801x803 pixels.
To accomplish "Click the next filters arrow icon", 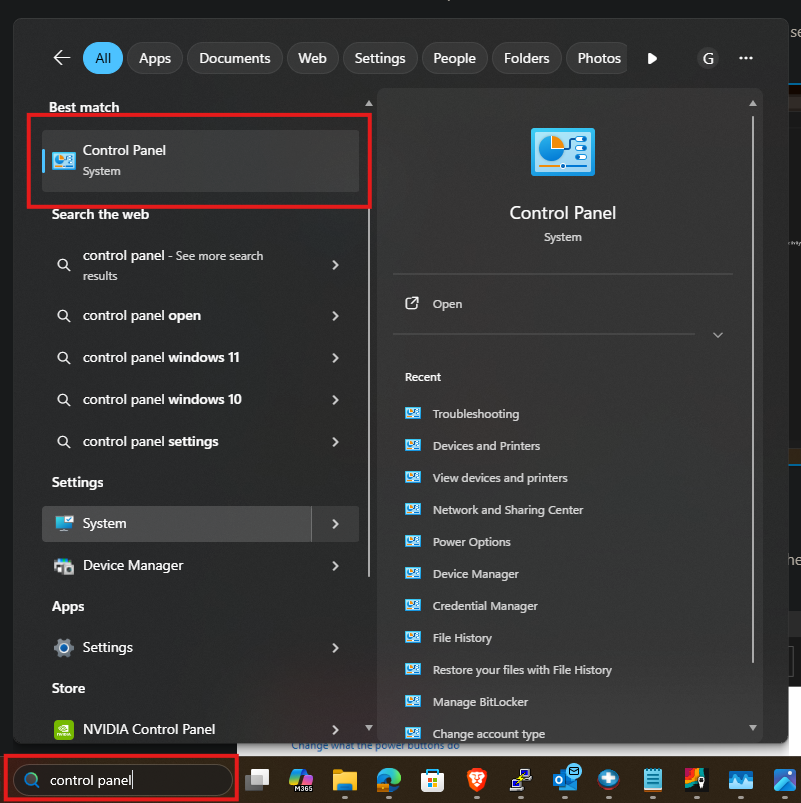I will [652, 58].
